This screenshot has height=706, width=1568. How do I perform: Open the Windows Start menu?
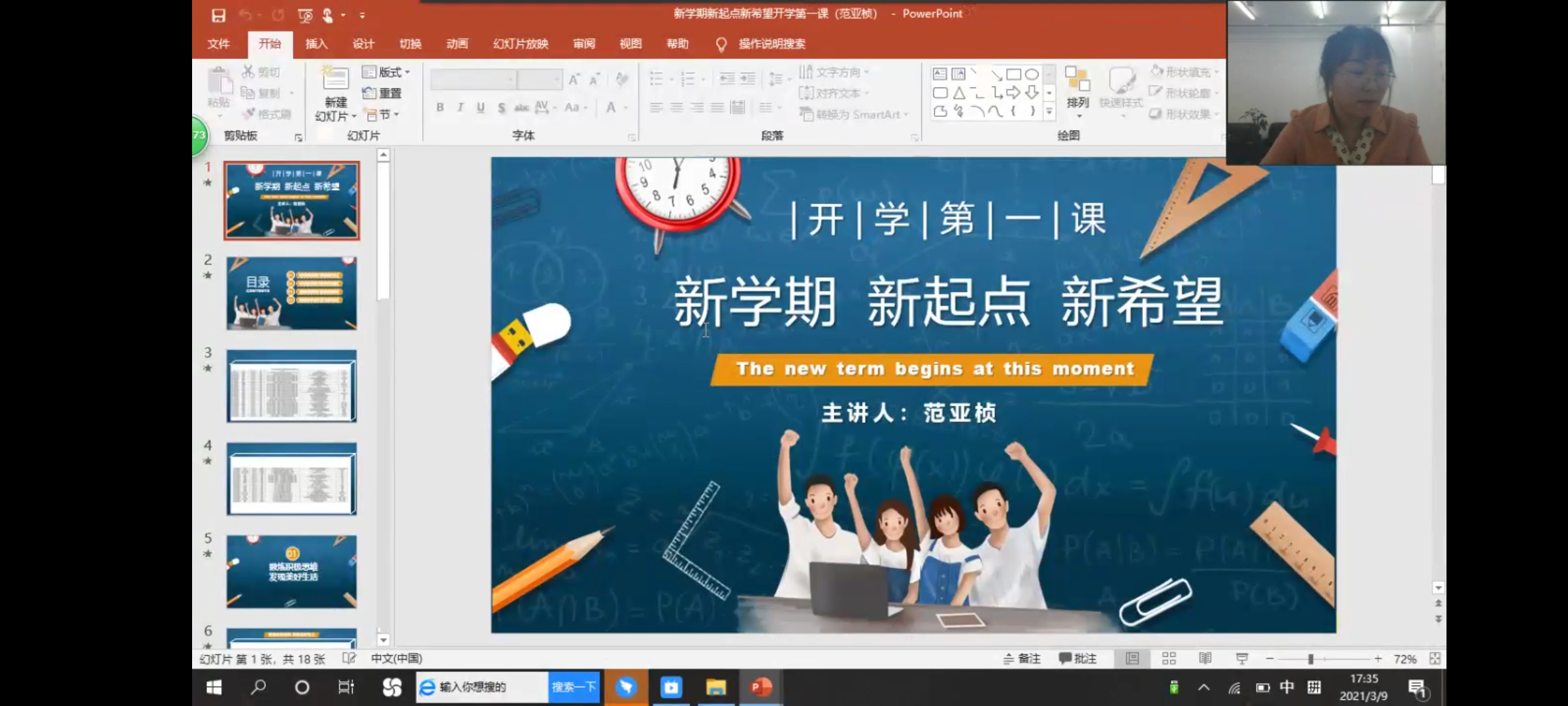coord(214,687)
